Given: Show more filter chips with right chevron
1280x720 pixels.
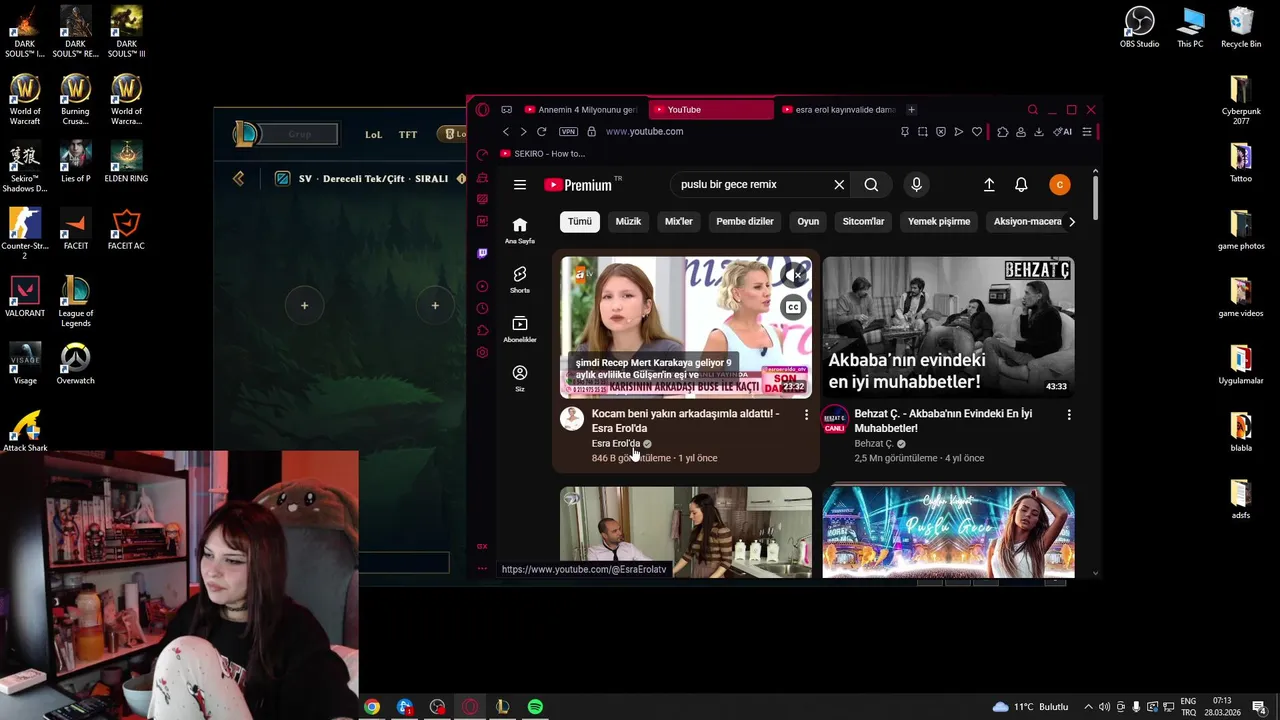Looking at the screenshot, I should click(x=1072, y=222).
